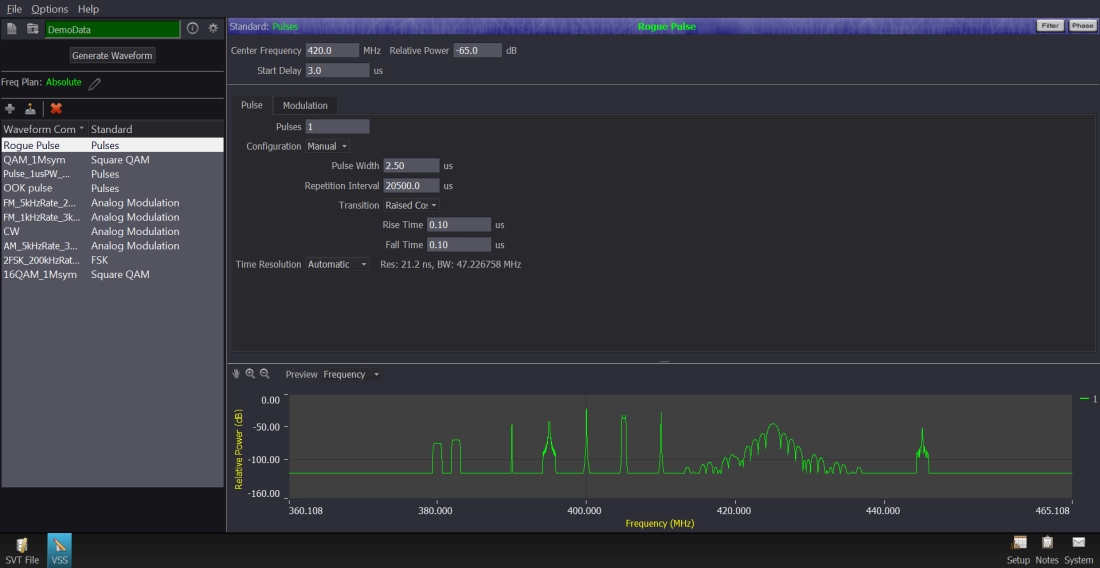
Task: Toggle the Filter button
Action: 1049,26
